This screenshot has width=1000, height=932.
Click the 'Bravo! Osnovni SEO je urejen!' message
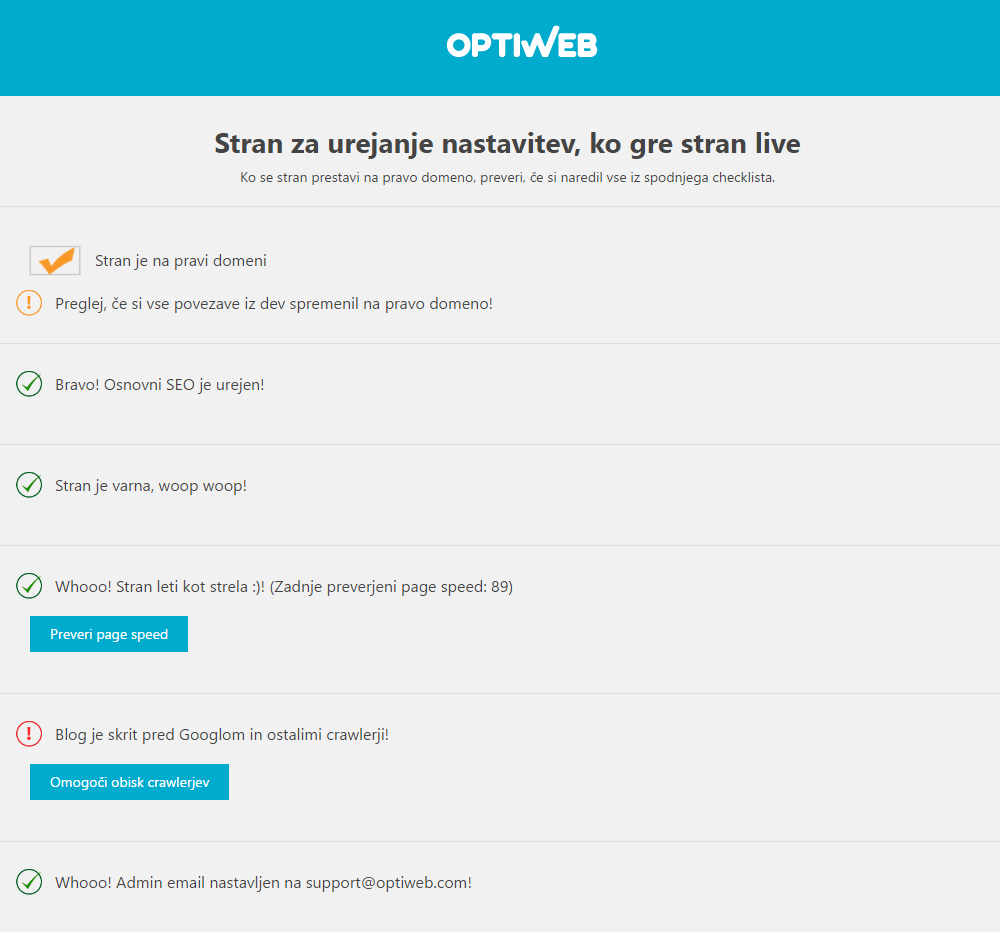tap(160, 384)
